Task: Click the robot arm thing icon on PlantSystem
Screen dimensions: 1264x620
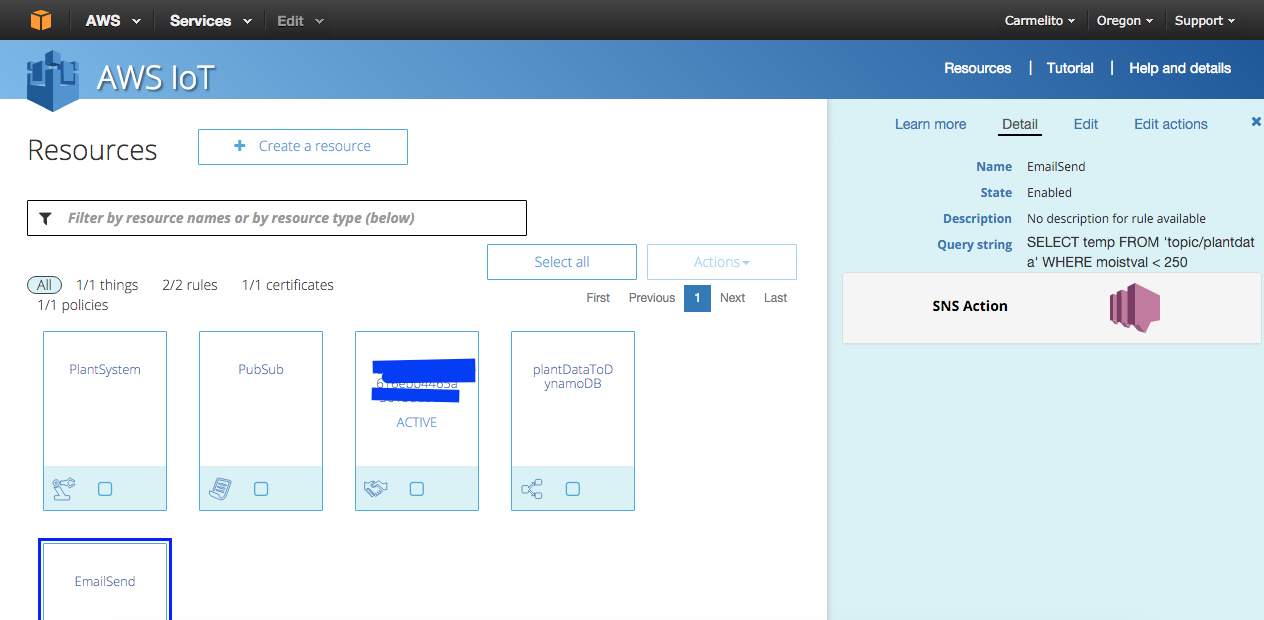Action: tap(63, 489)
